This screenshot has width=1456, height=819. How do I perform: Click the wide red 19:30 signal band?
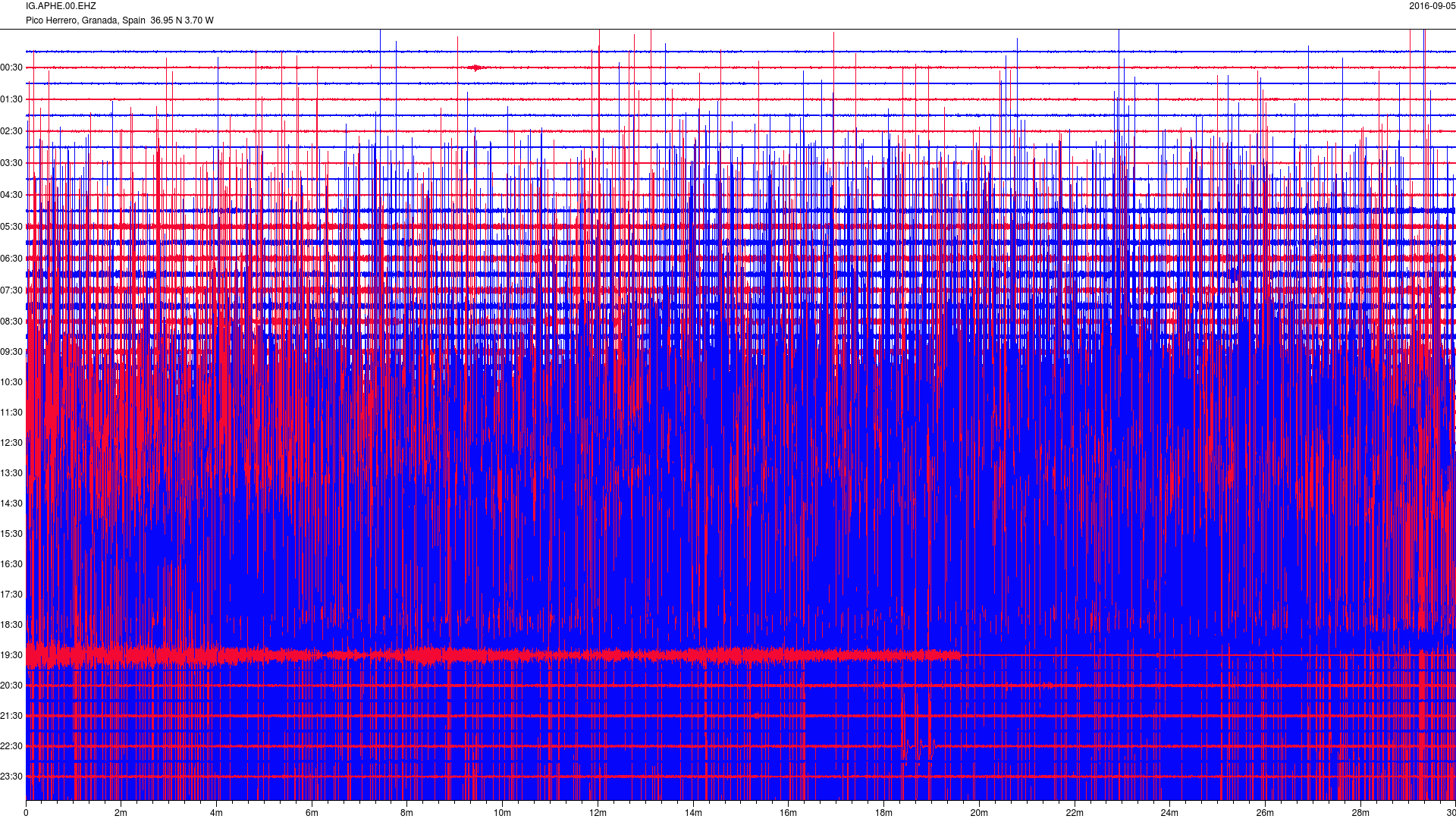[493, 655]
